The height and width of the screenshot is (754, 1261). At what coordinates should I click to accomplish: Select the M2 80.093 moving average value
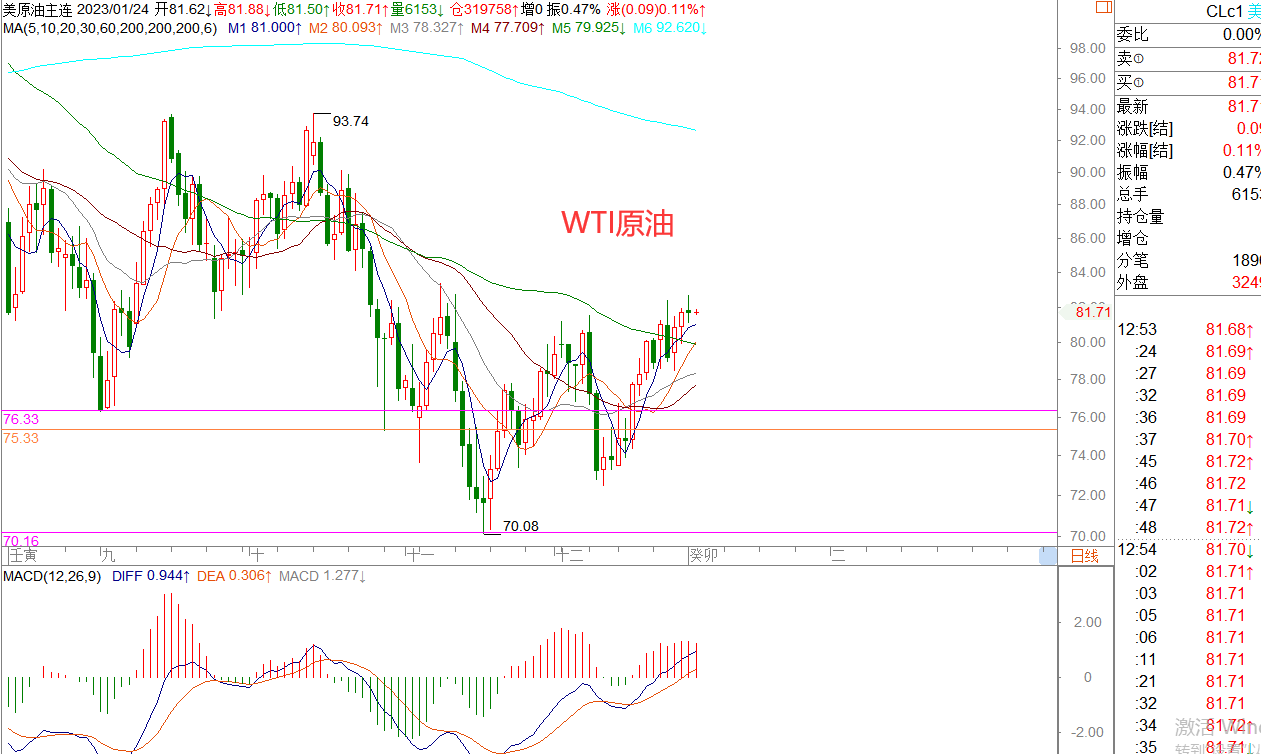pyautogui.click(x=346, y=27)
